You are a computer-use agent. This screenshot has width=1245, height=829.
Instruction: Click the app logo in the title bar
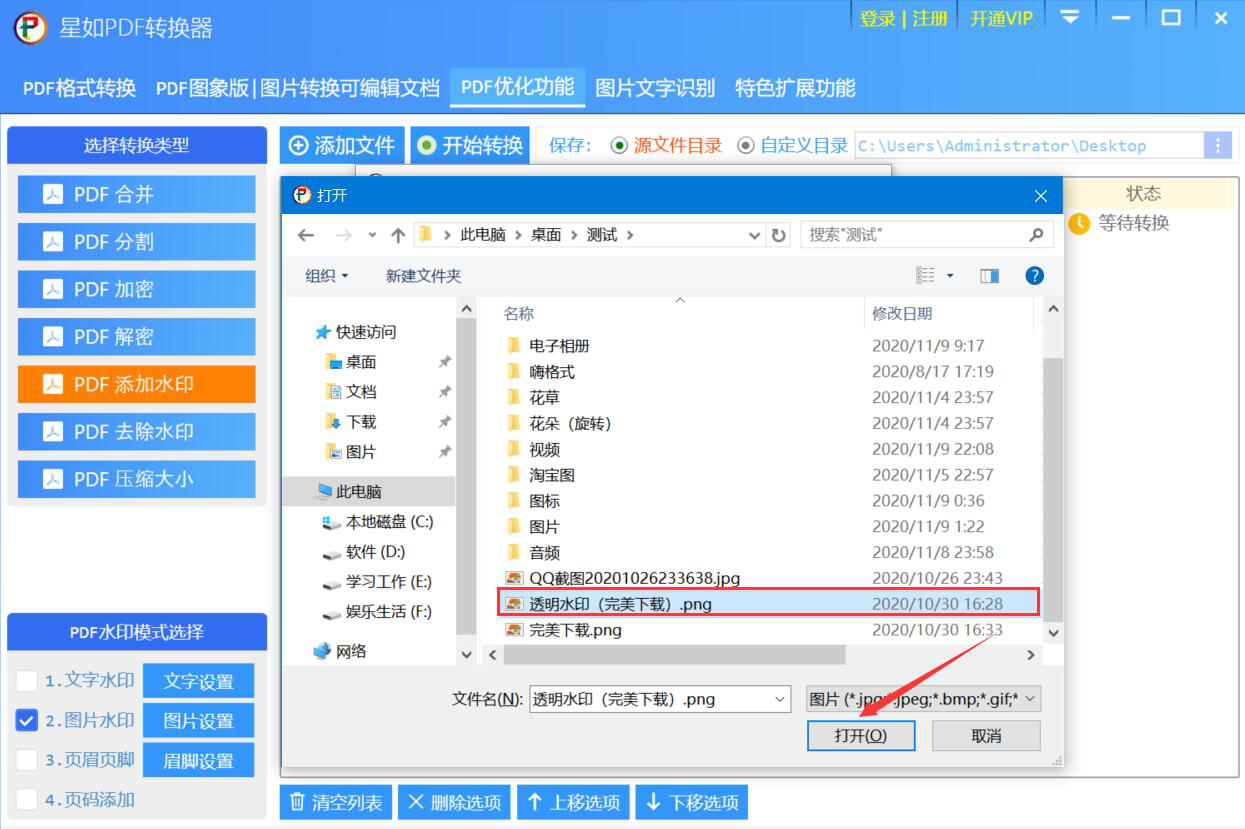tap(30, 27)
